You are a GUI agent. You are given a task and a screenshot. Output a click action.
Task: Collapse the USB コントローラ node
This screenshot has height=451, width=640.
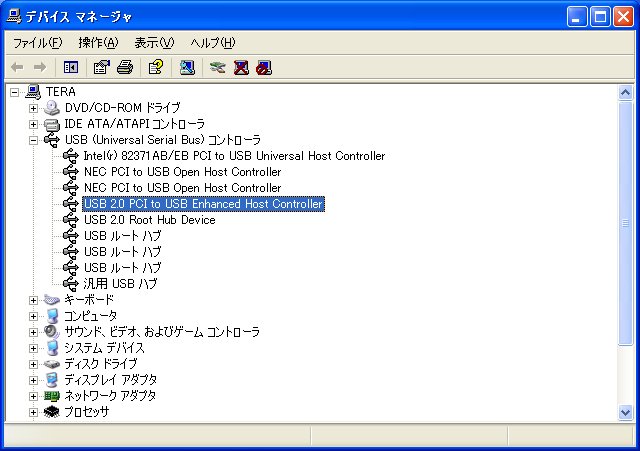tap(33, 140)
